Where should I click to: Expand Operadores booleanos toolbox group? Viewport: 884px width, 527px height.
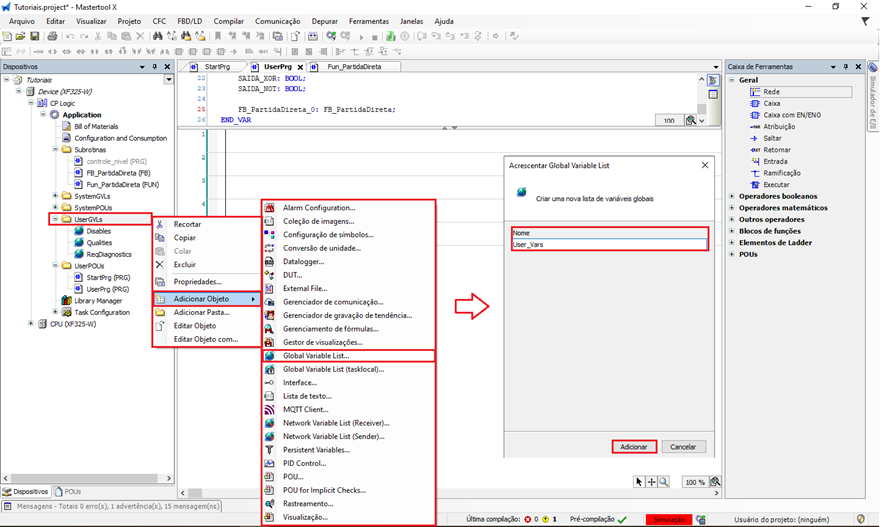[733, 196]
